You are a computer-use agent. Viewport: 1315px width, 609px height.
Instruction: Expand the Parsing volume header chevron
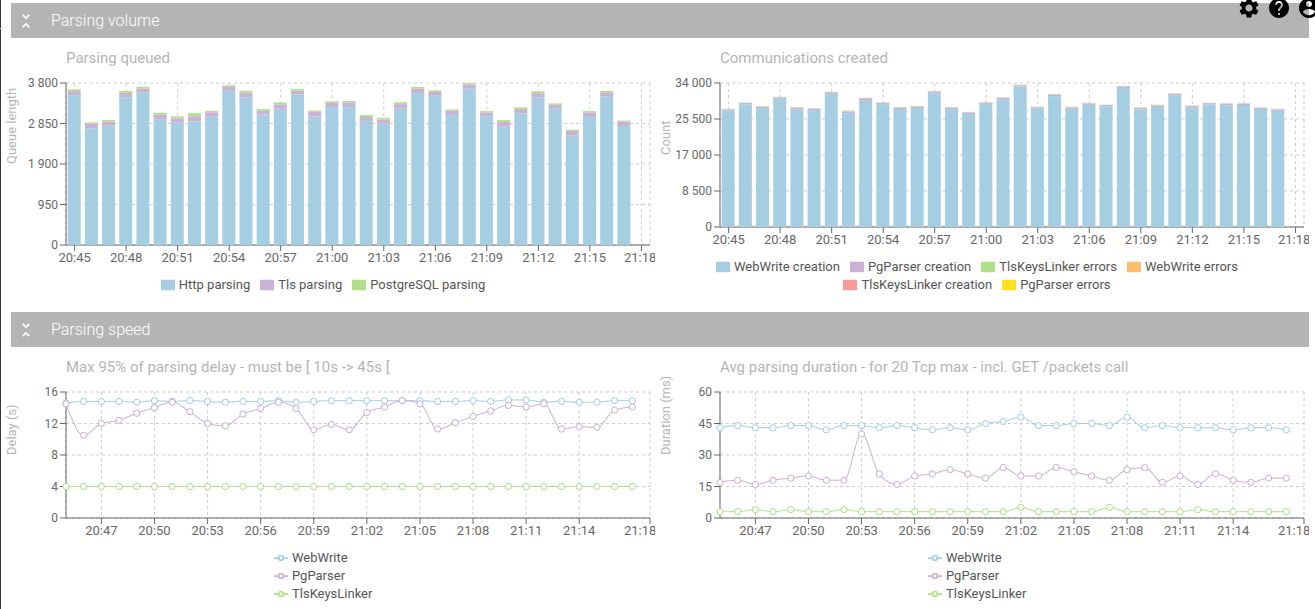(24, 19)
